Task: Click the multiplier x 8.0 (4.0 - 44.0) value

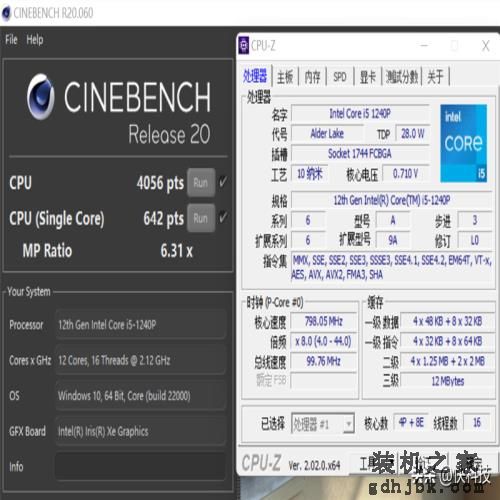Action: point(324,341)
